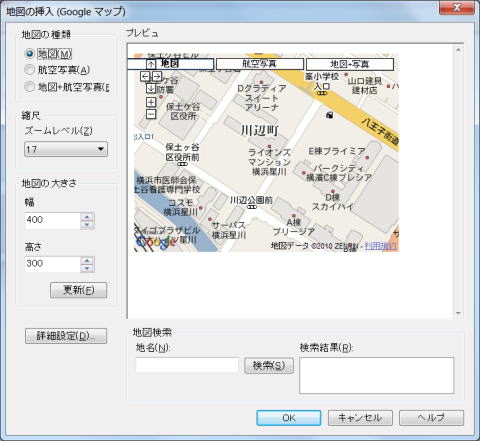The width and height of the screenshot is (480, 441).
Task: Confirm with the OK button
Action: pyautogui.click(x=289, y=418)
